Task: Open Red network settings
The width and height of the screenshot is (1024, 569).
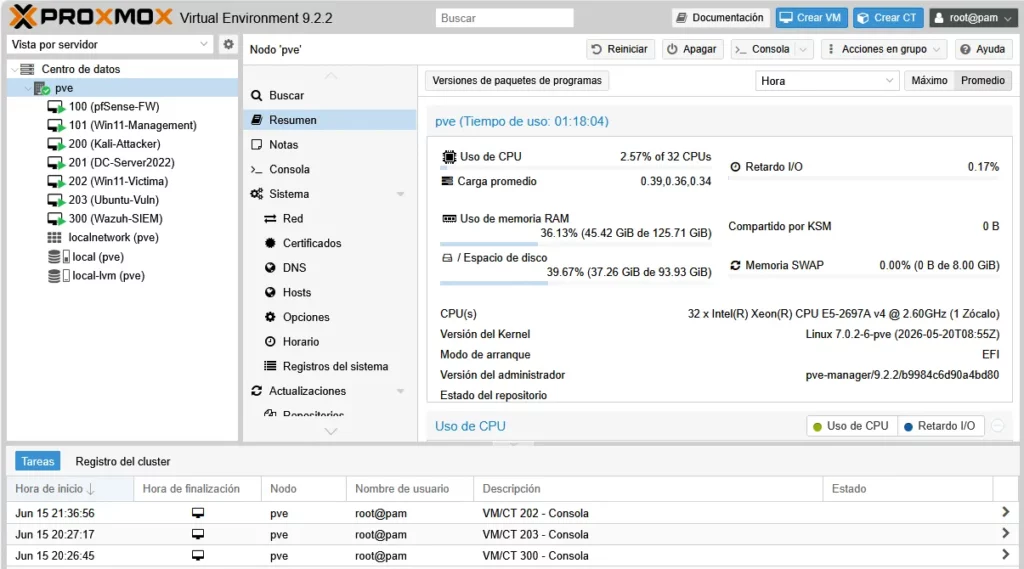Action: click(x=329, y=219)
